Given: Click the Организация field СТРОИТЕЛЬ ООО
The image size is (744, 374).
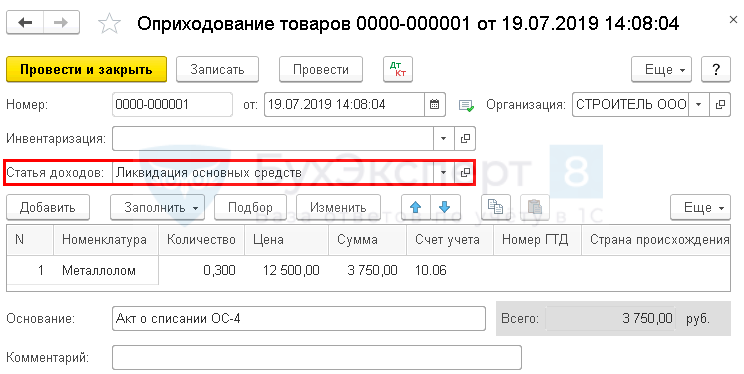Looking at the screenshot, I should (x=630, y=104).
